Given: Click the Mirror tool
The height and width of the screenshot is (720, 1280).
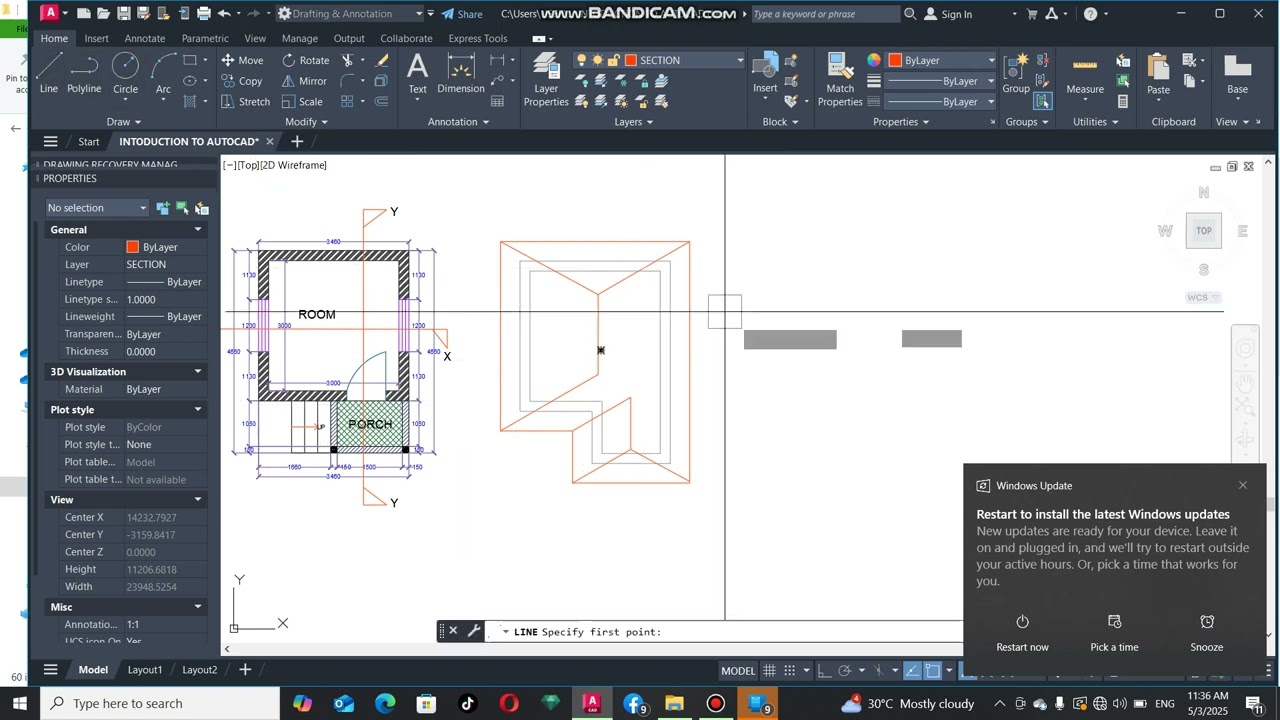Looking at the screenshot, I should [304, 81].
